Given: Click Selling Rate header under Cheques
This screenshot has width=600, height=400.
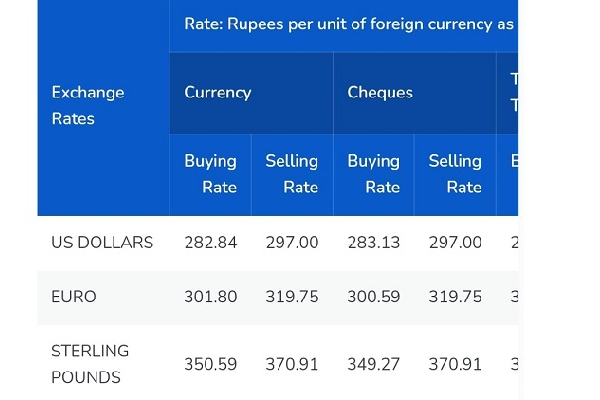Looking at the screenshot, I should [455, 175].
